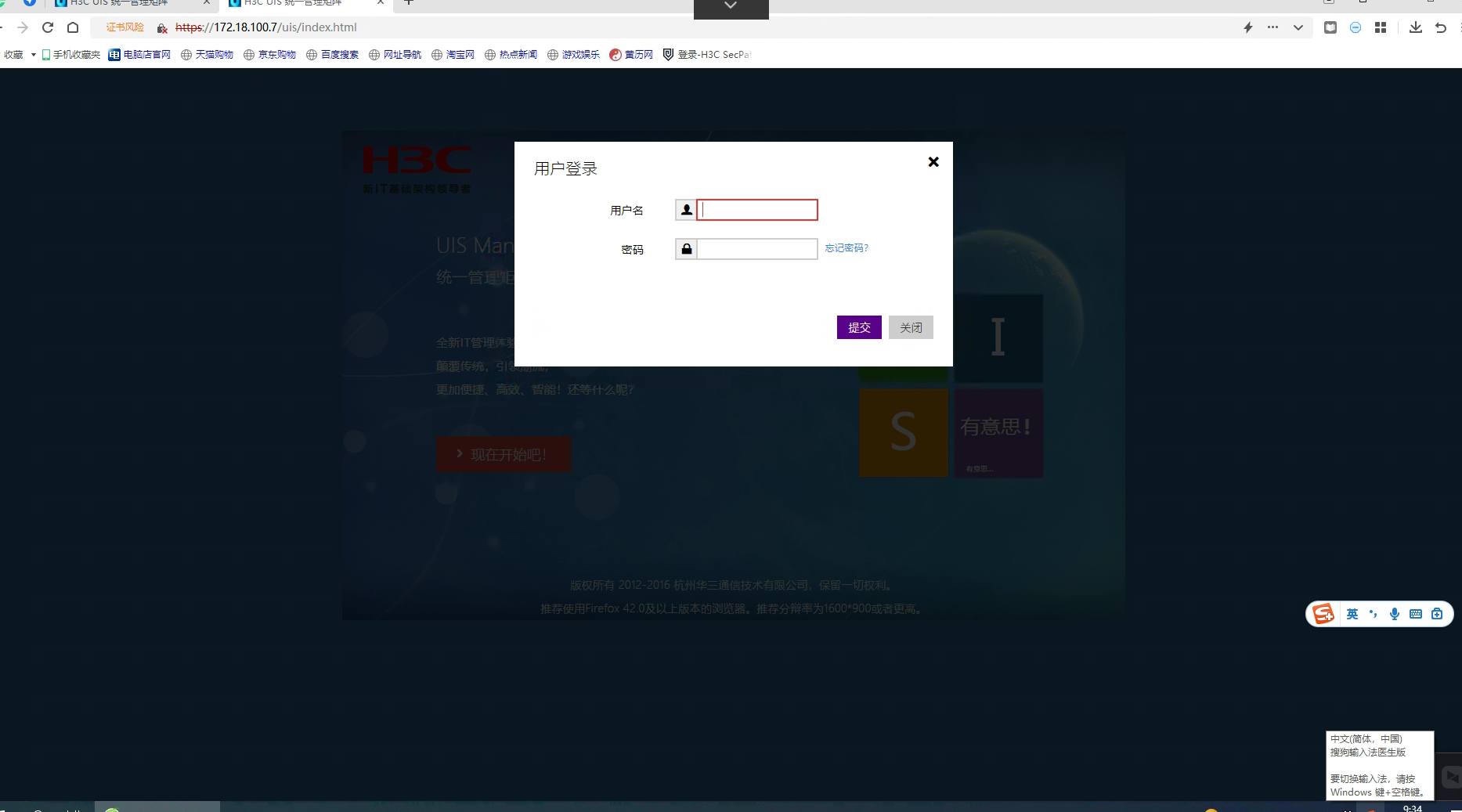The width and height of the screenshot is (1462, 812).
Task: Click the 证书风险 certificate warning label
Action: point(125,27)
